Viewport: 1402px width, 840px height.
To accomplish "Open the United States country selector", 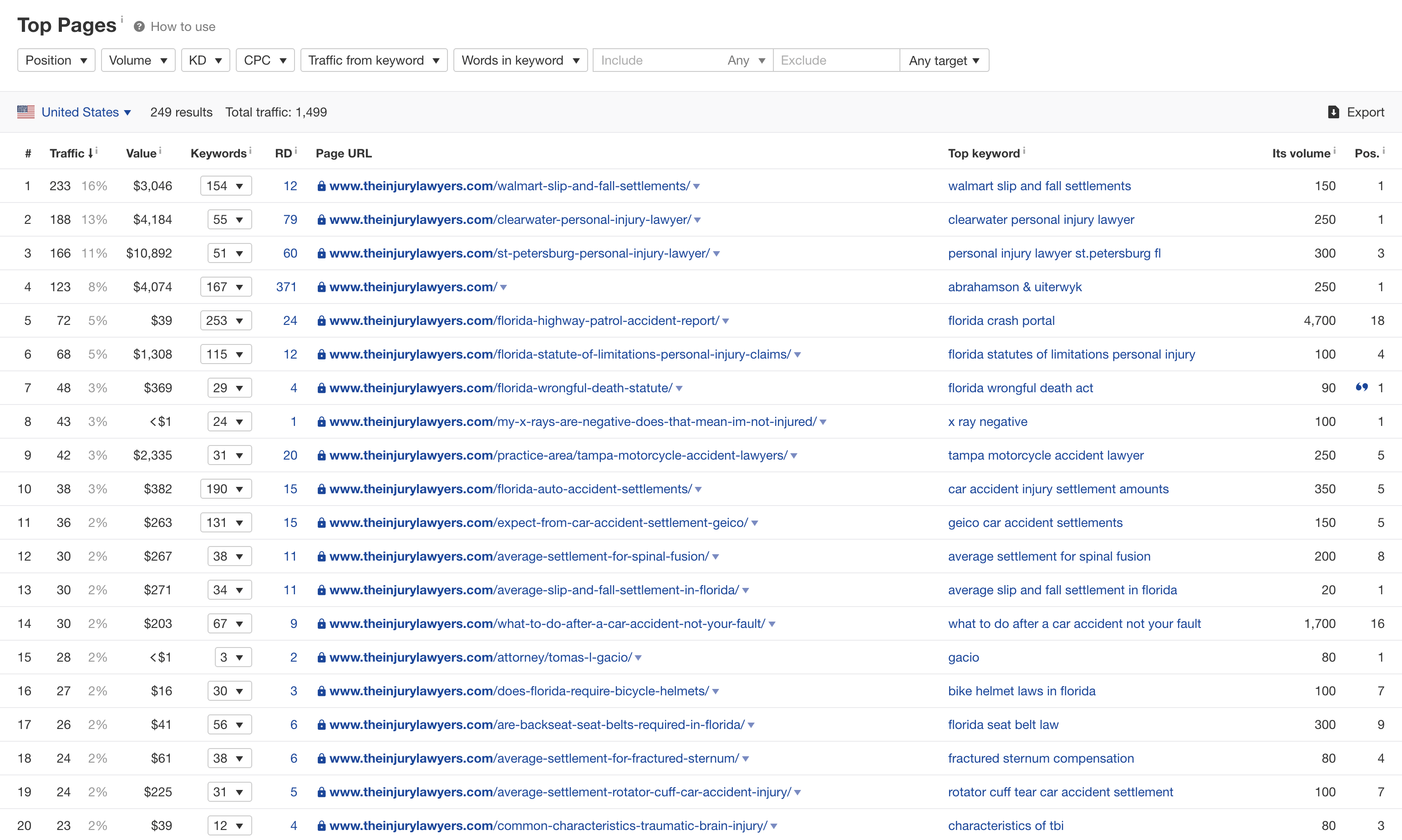I will (86, 112).
